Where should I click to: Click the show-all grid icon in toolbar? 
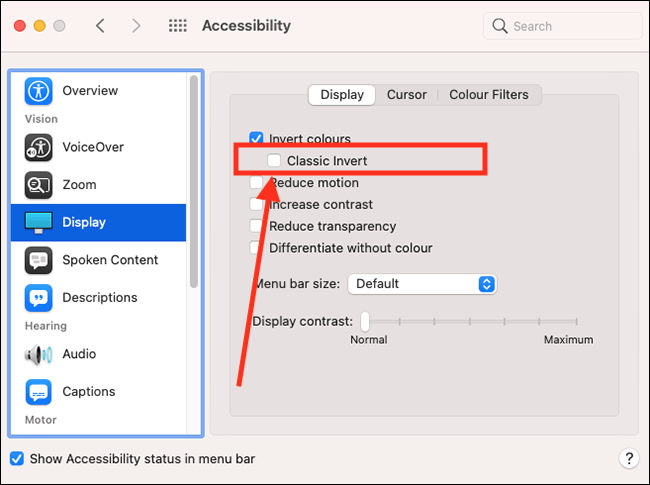[177, 26]
